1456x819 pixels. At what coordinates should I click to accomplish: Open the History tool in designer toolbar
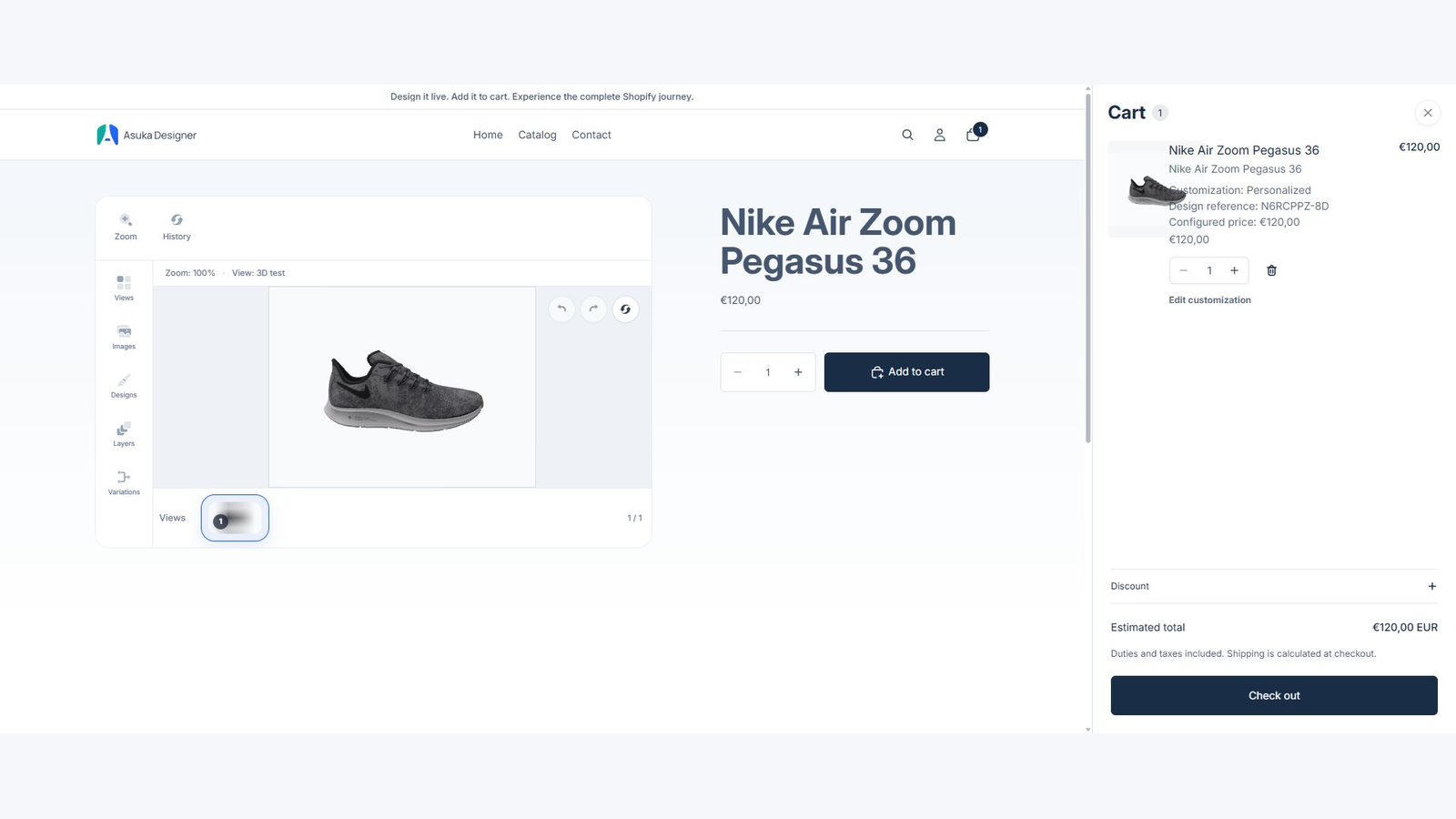pos(177,227)
